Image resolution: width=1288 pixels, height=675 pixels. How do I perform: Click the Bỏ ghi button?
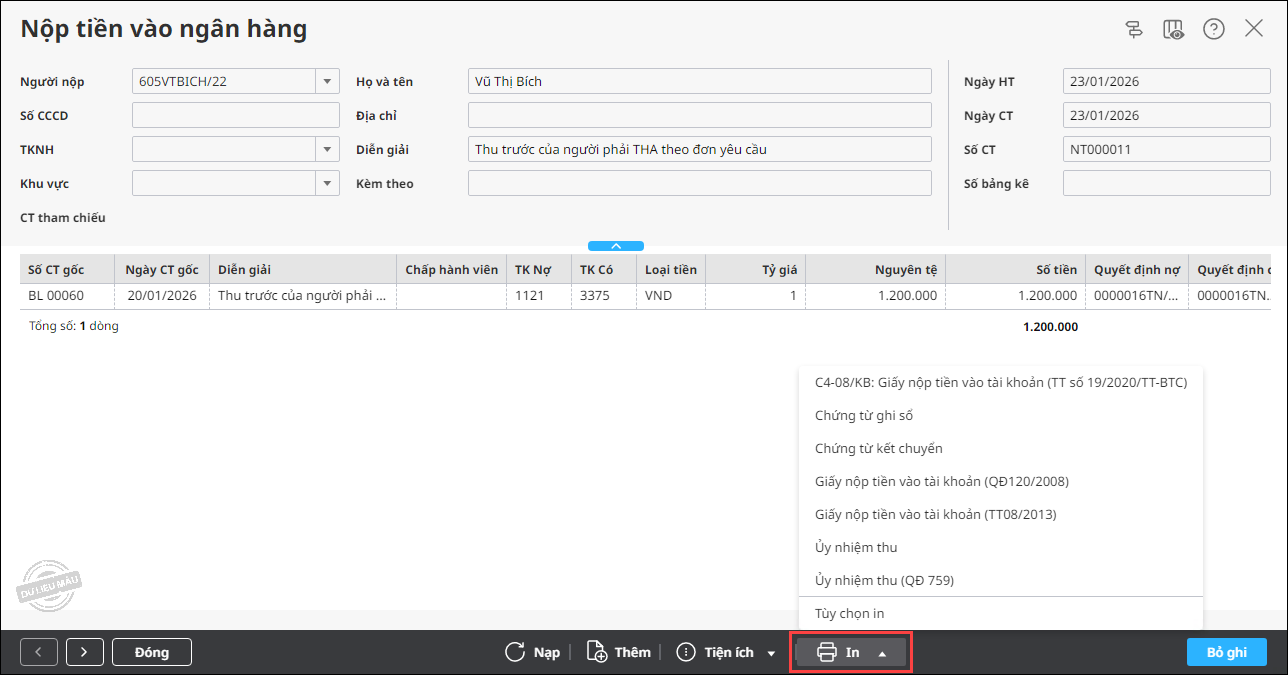pyautogui.click(x=1227, y=652)
